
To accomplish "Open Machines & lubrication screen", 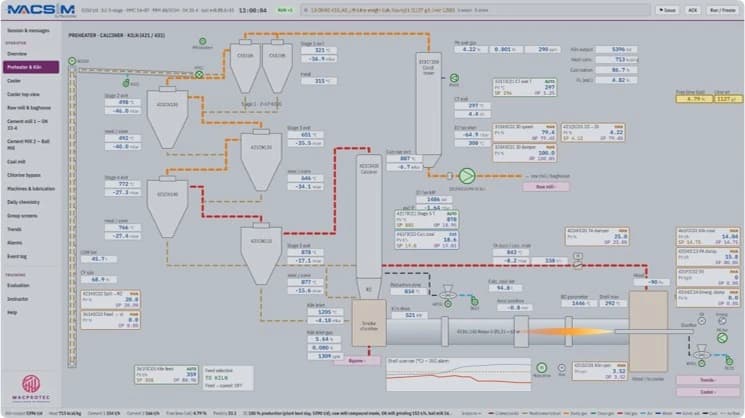I will click(31, 189).
